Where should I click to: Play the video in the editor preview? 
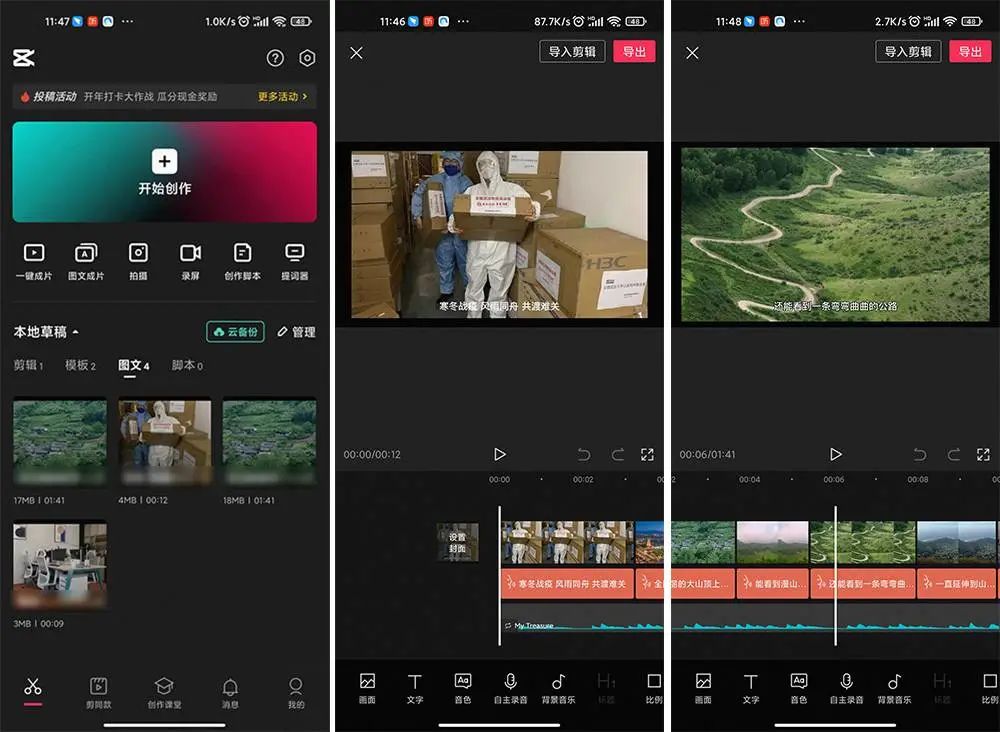(500, 454)
